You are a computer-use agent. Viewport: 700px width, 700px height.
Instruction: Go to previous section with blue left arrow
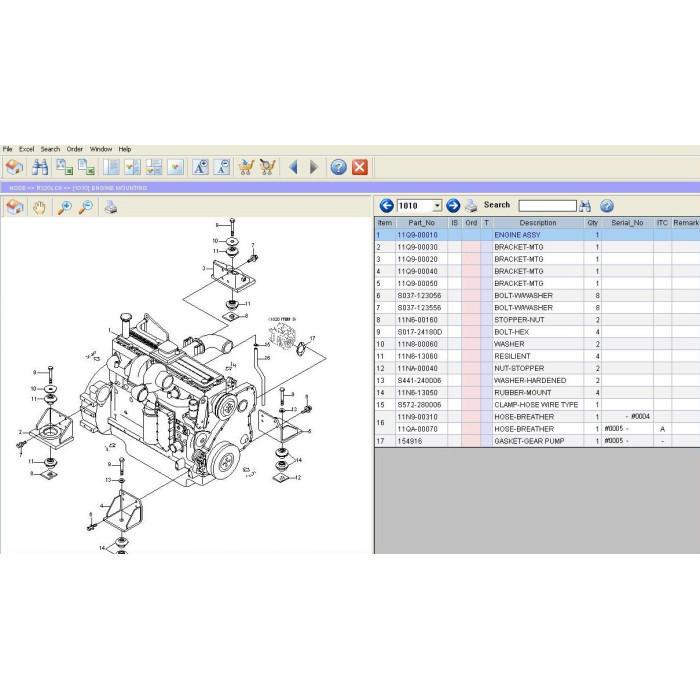tap(387, 206)
